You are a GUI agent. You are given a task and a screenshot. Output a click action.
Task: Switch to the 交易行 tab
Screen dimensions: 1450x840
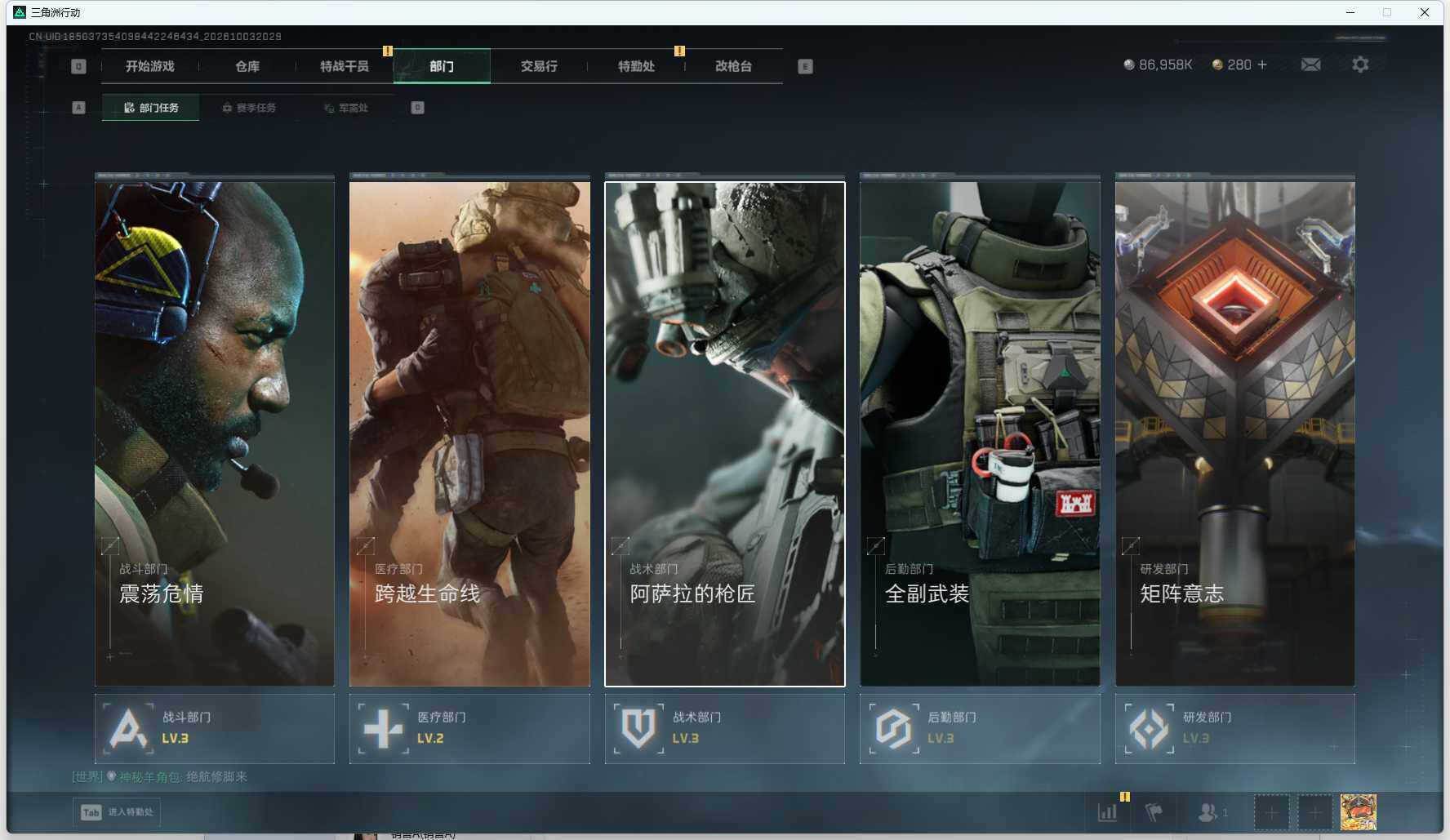(539, 66)
